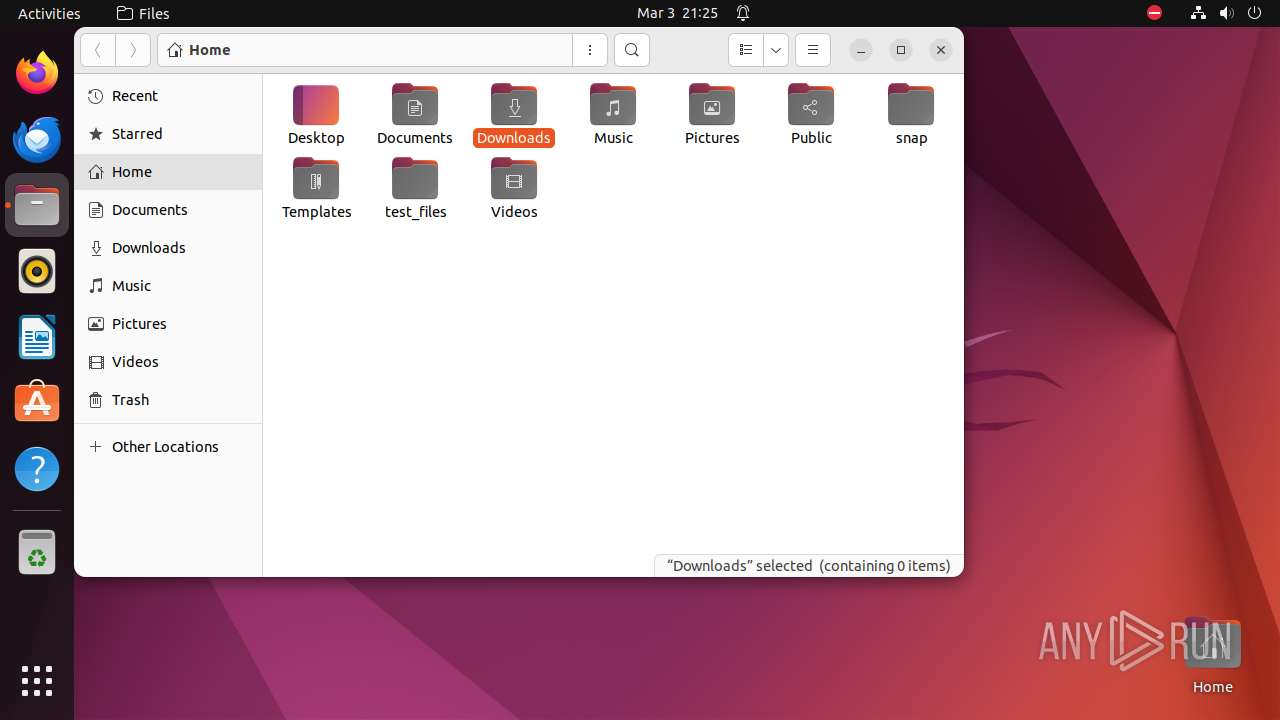Open Ubuntu Software from the dock
The image size is (1280, 720).
tap(37, 403)
